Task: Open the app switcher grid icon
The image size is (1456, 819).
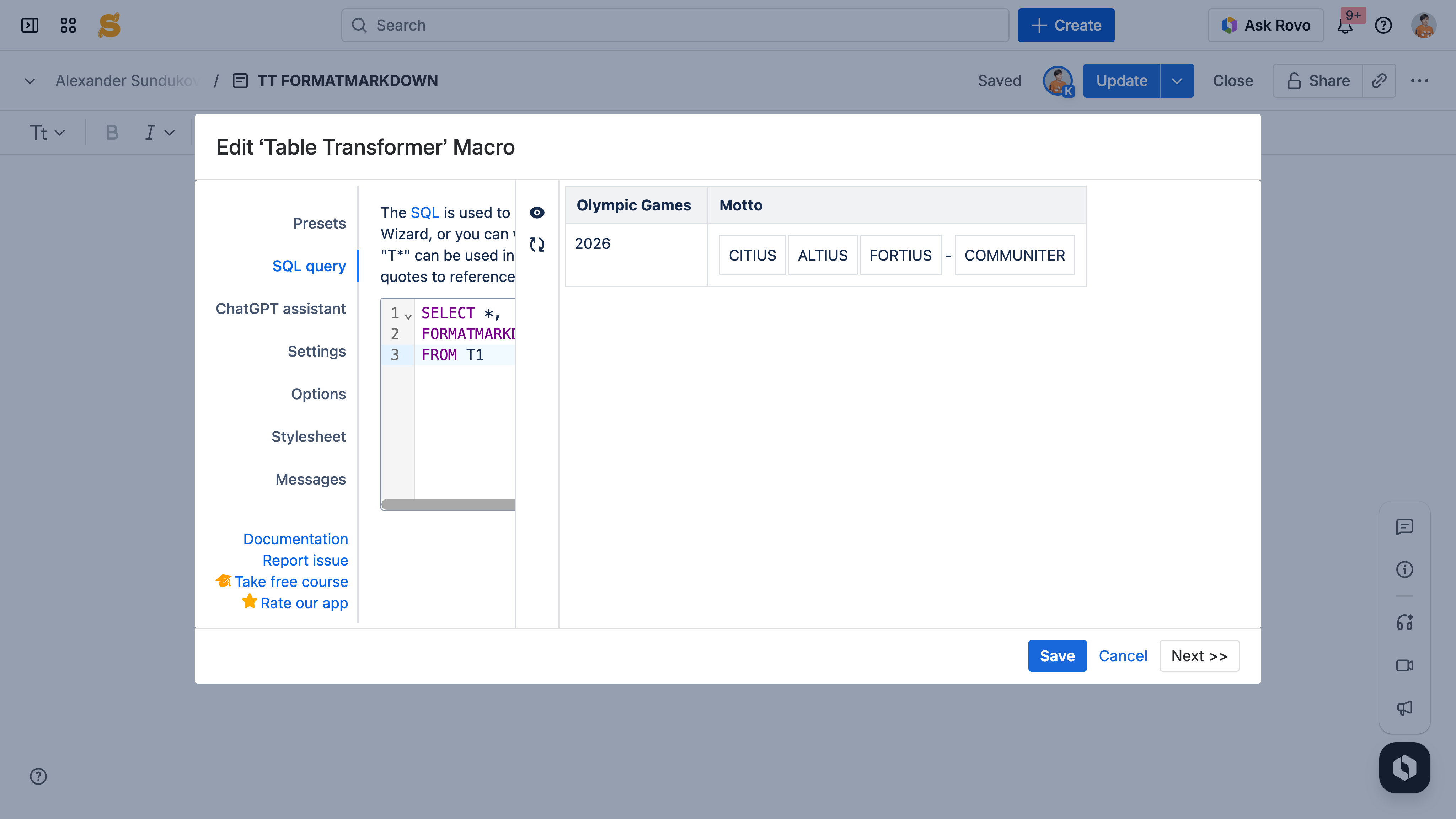Action: point(68,26)
